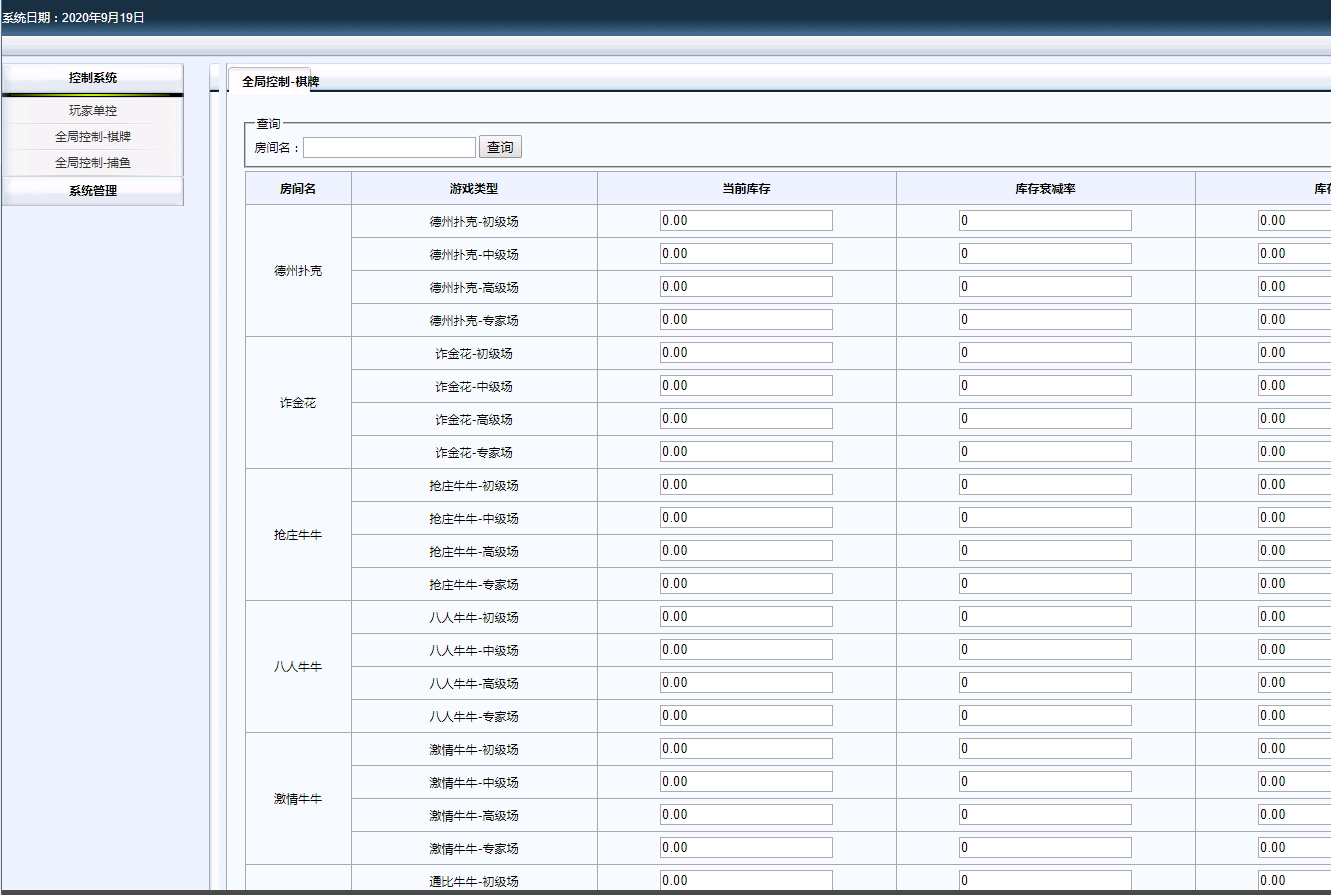Viewport: 1331px width, 895px height.
Task: Expand the 系统管理 sidebar section
Action: [x=93, y=191]
